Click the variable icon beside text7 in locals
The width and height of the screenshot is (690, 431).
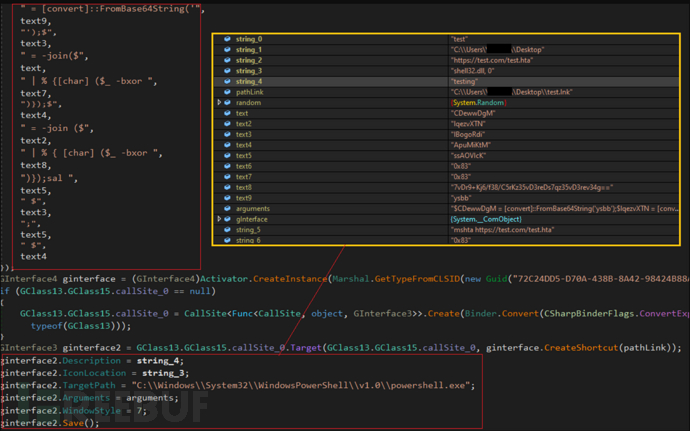(x=227, y=177)
